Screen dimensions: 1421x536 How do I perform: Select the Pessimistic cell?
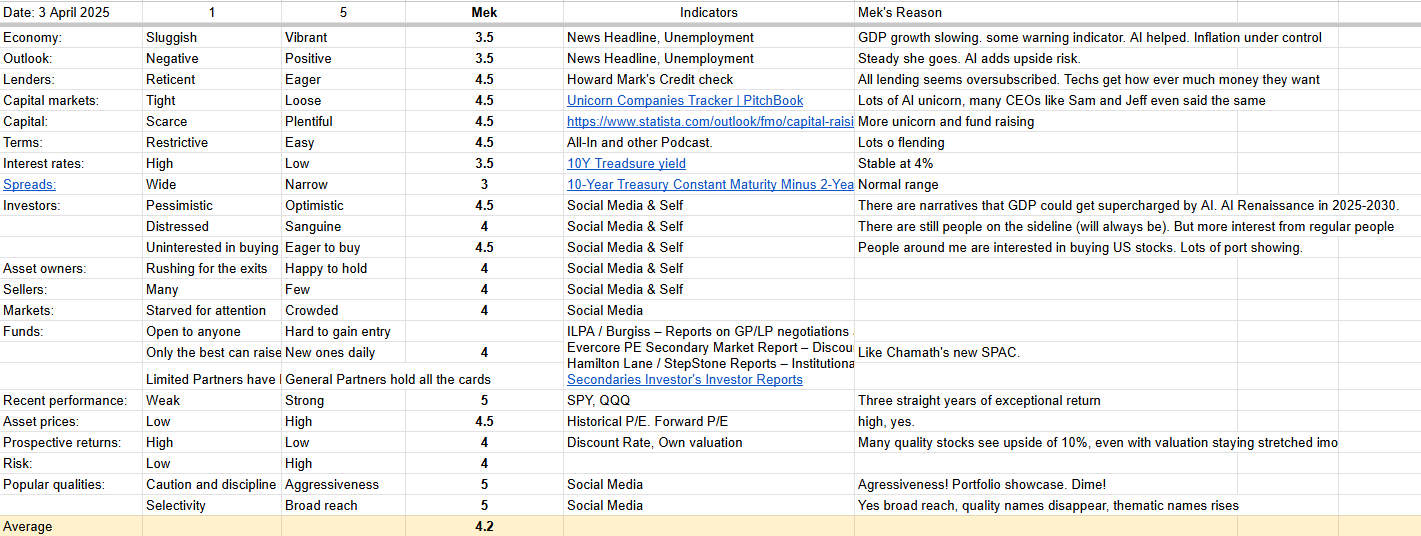point(212,205)
